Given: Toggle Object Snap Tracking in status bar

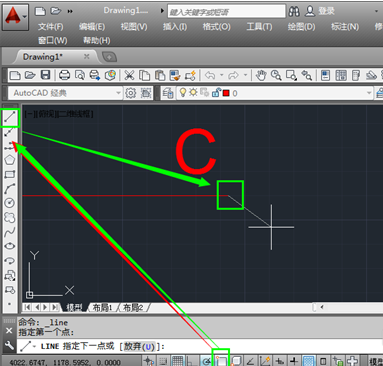Looking at the screenshot, I should (251, 361).
